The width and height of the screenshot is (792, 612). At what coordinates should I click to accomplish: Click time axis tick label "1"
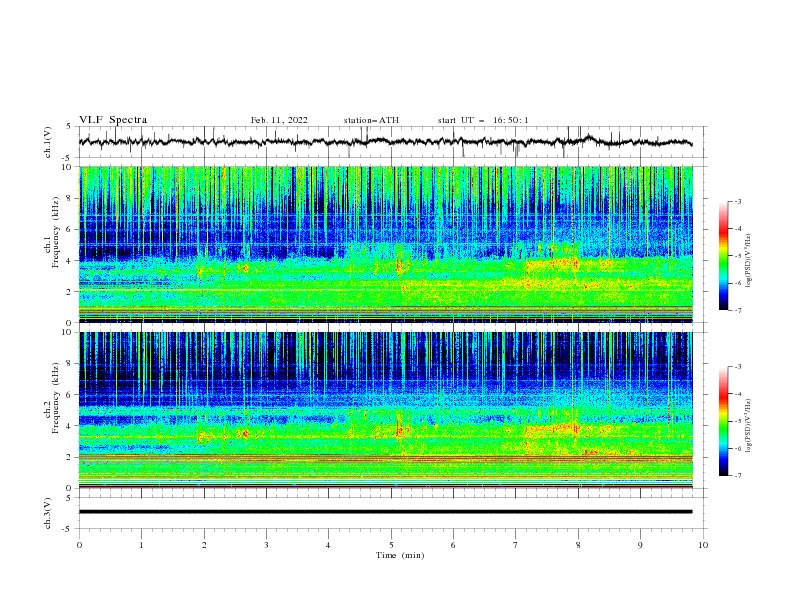tap(141, 545)
